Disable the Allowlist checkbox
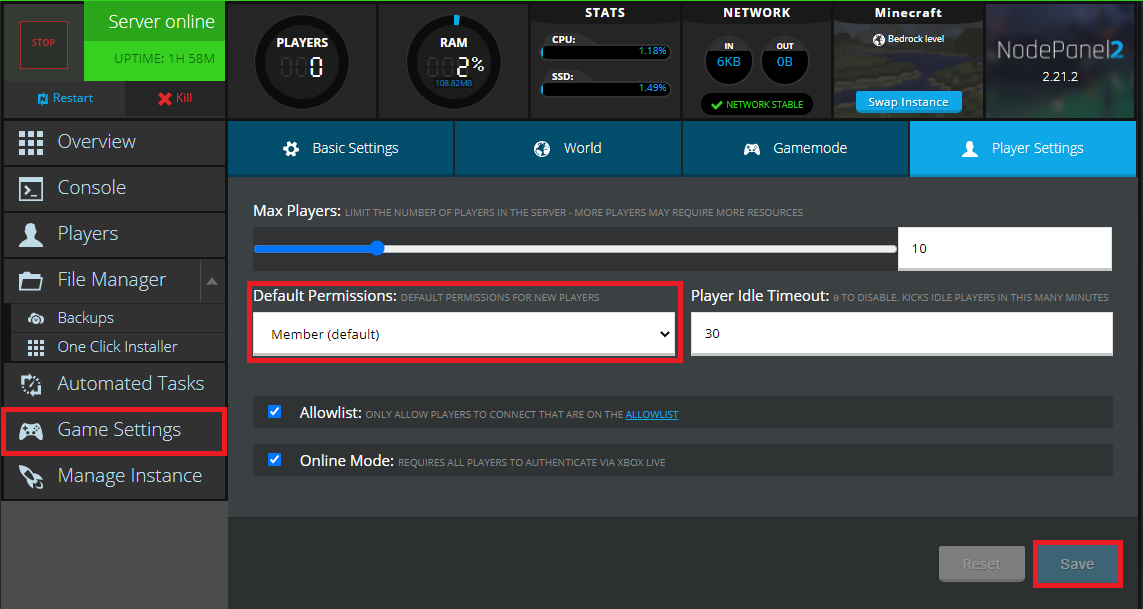This screenshot has height=609, width=1143. click(275, 411)
